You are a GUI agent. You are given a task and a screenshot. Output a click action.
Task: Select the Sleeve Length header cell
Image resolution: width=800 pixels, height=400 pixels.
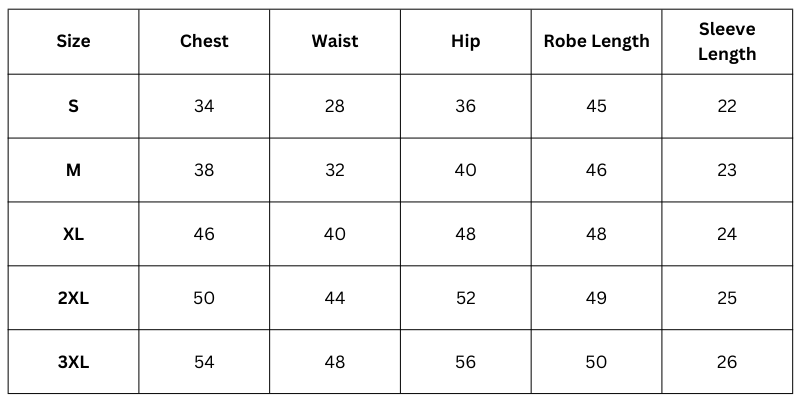[727, 42]
